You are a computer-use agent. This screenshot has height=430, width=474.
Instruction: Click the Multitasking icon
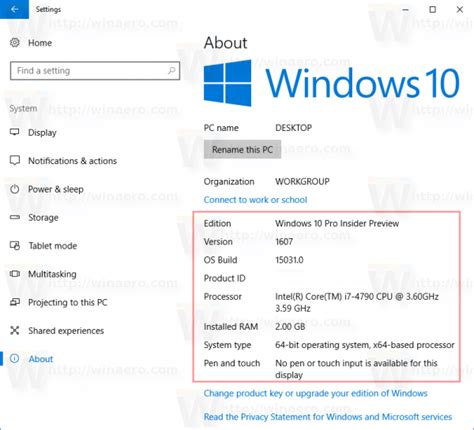click(x=15, y=274)
